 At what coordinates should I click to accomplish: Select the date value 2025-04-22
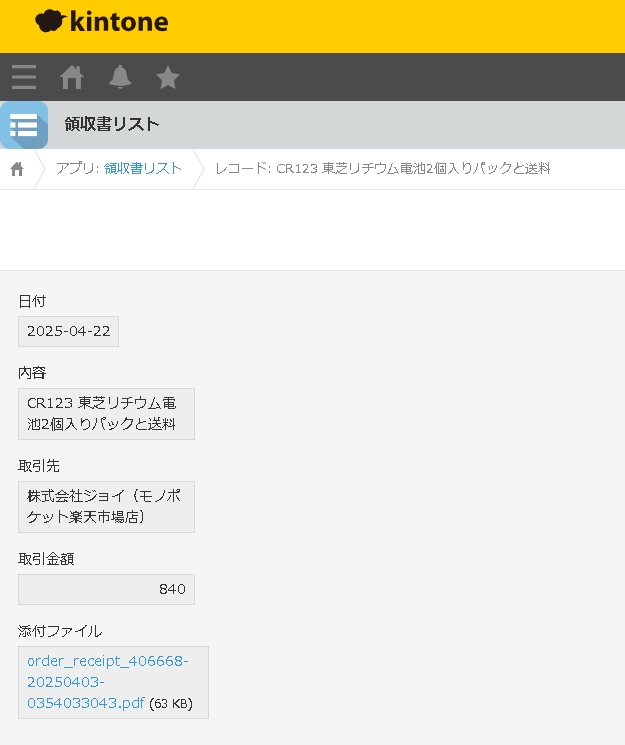[68, 331]
